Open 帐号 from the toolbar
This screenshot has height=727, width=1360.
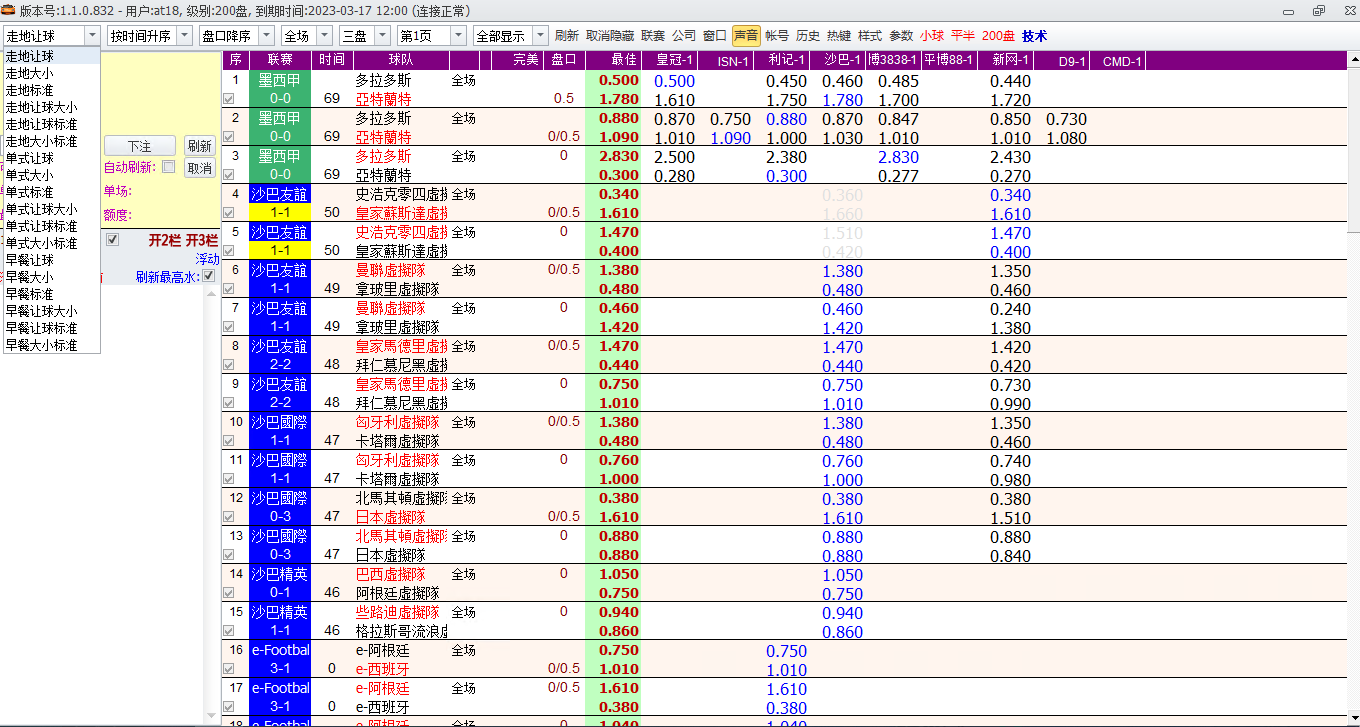[777, 36]
